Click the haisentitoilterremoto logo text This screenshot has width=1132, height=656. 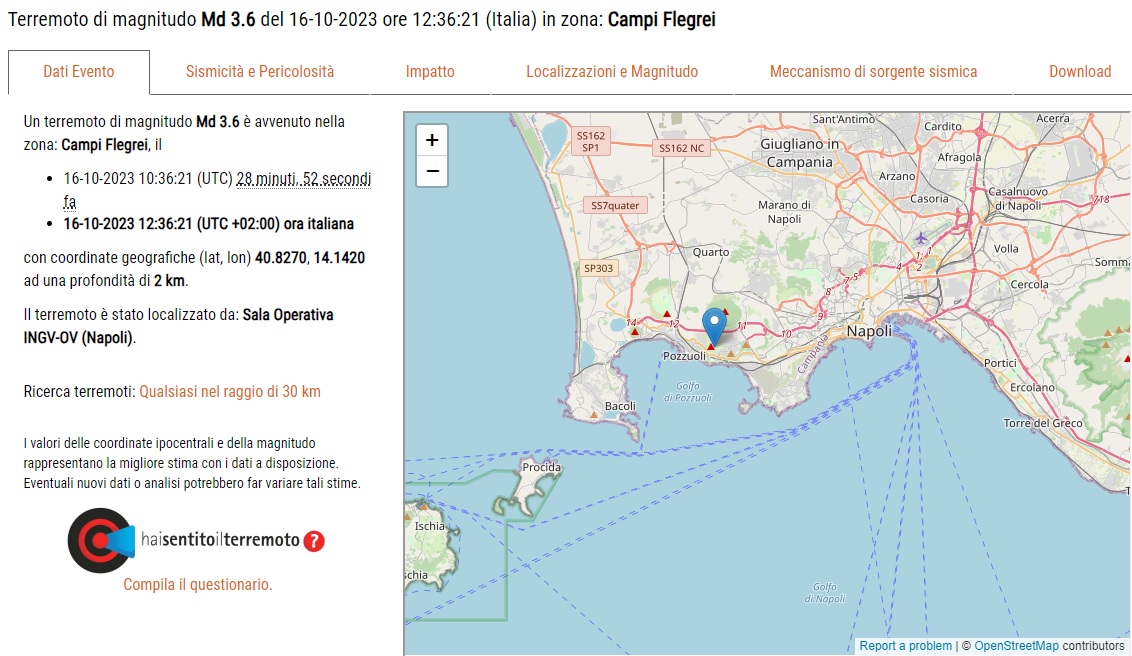pyautogui.click(x=220, y=540)
